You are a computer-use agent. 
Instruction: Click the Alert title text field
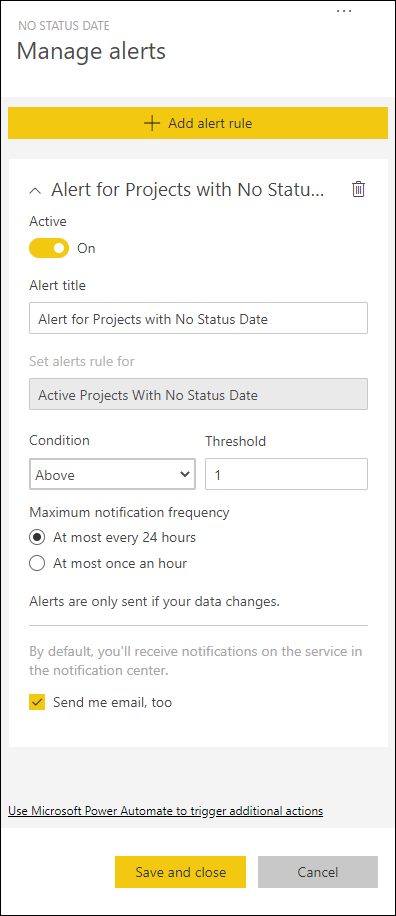[199, 318]
